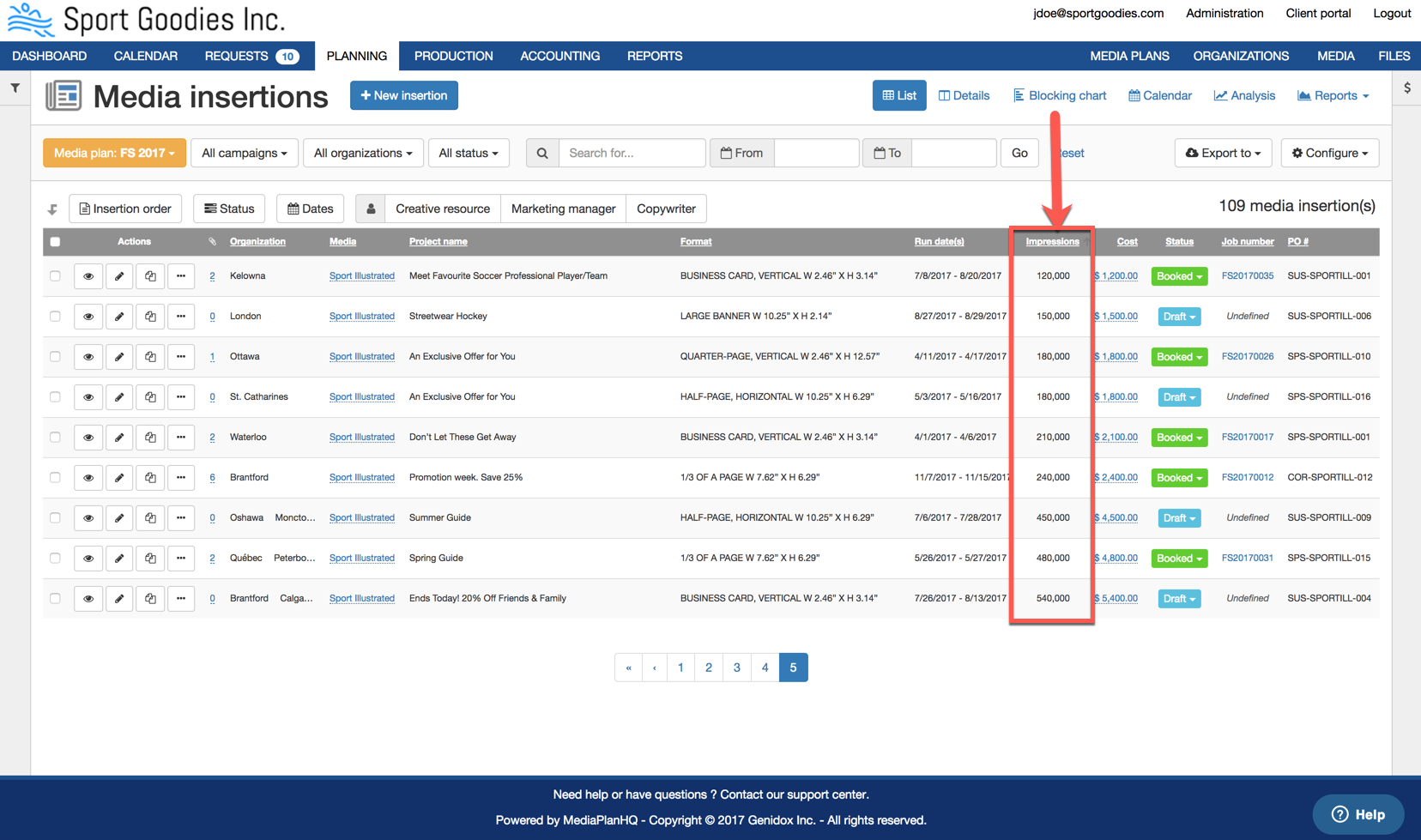
Task: Click the Search for... input field
Action: click(x=632, y=153)
